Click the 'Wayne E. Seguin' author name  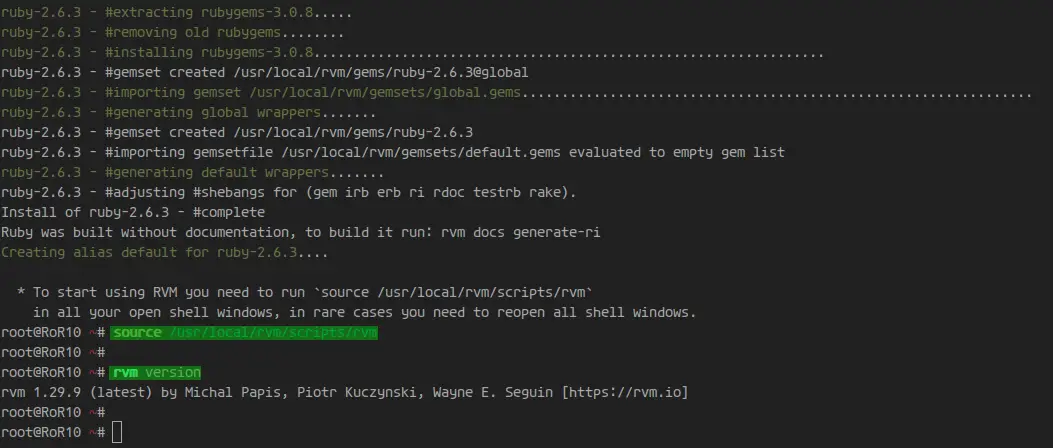point(494,392)
